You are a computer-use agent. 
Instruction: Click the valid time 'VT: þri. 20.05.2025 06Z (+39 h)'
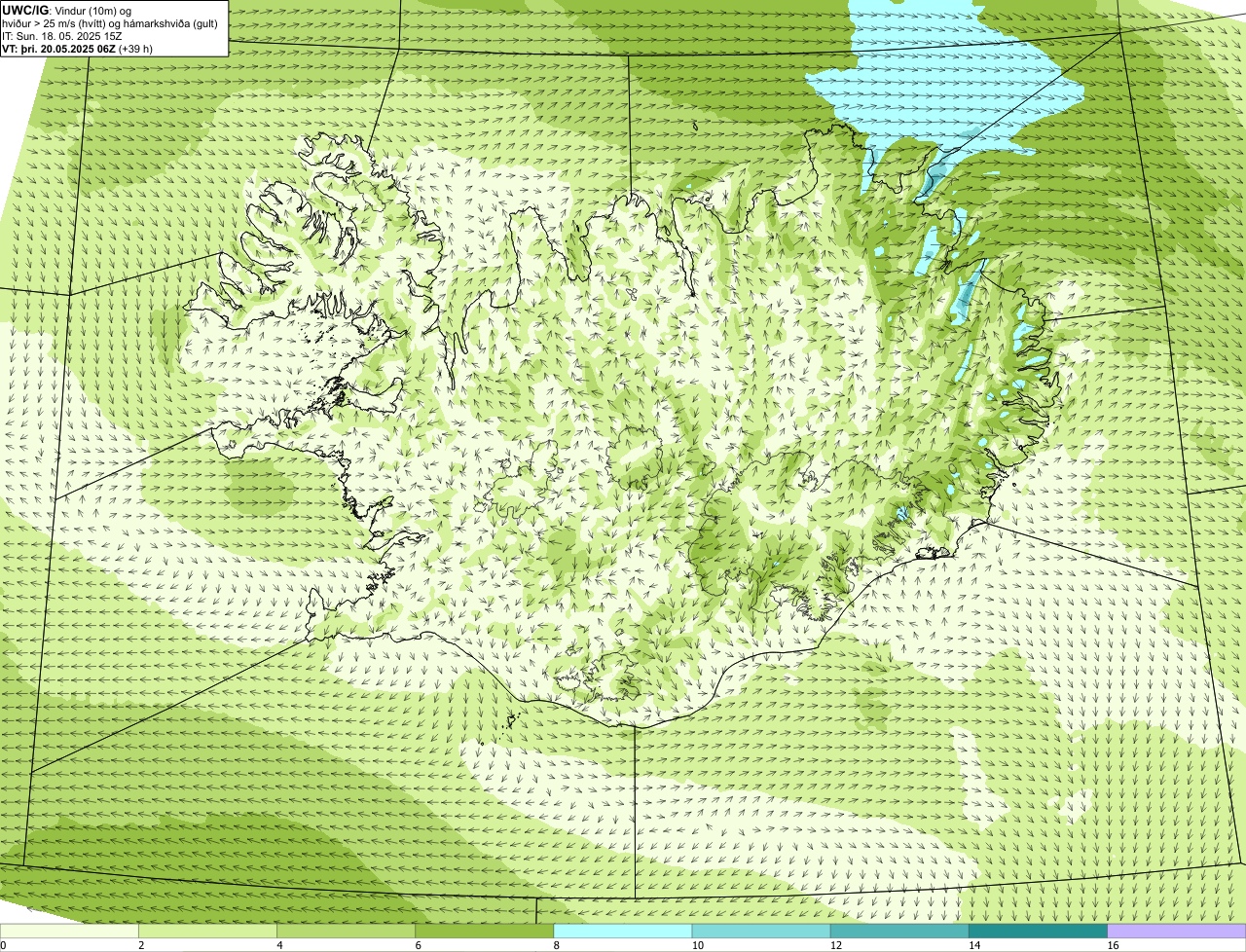pyautogui.click(x=78, y=48)
